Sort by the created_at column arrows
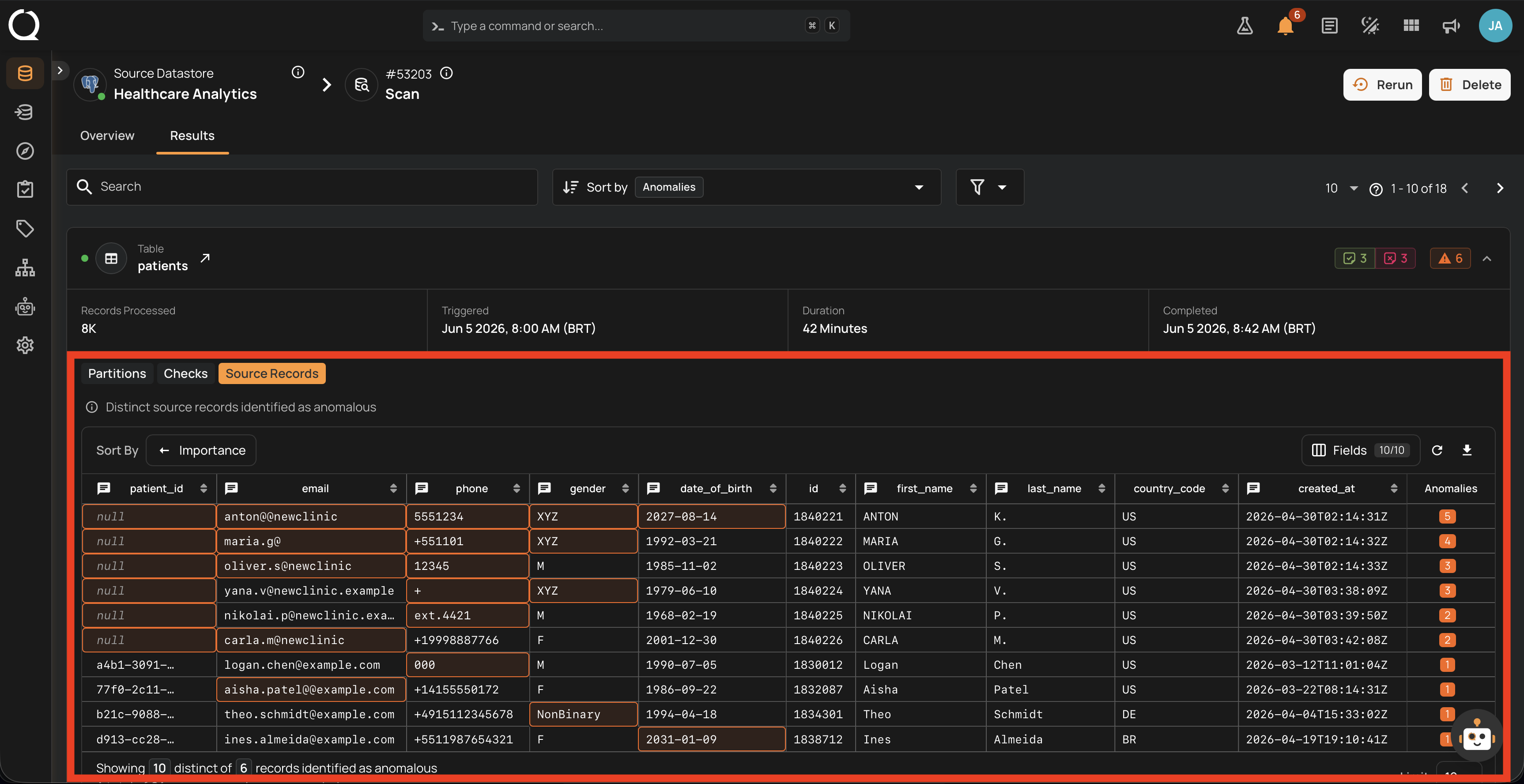The image size is (1524, 784). [1394, 488]
